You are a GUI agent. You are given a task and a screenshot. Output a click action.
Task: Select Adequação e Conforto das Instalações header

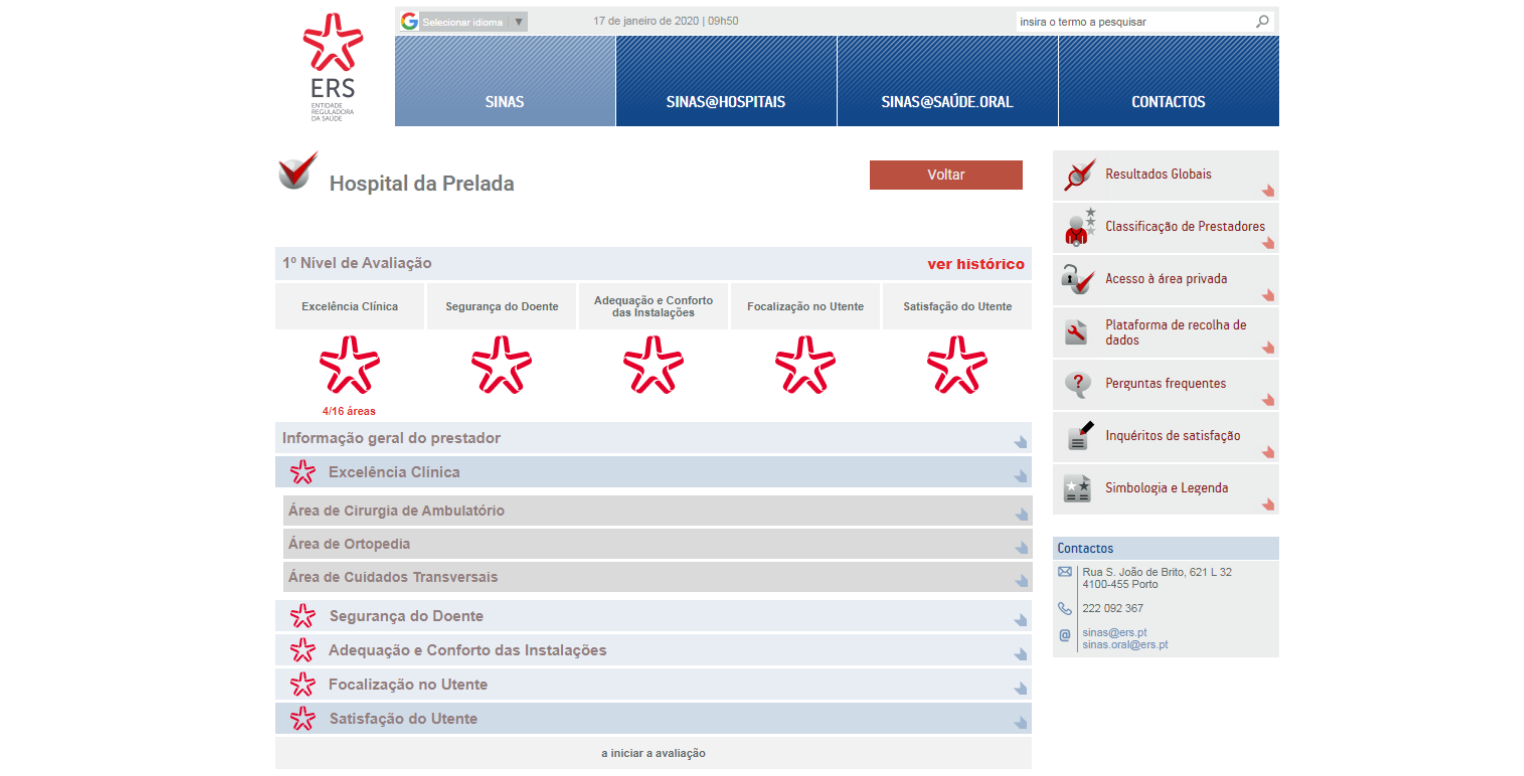coord(653,306)
